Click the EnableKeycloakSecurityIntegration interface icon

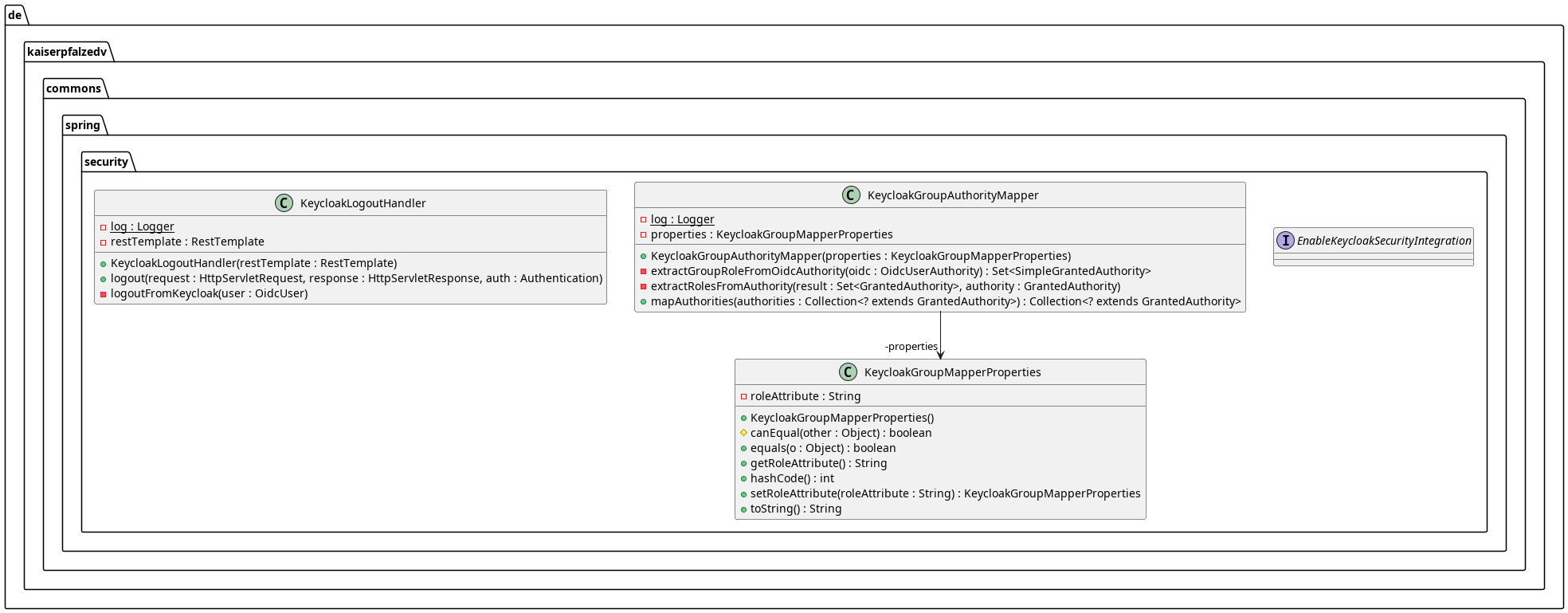pyautogui.click(x=1285, y=241)
